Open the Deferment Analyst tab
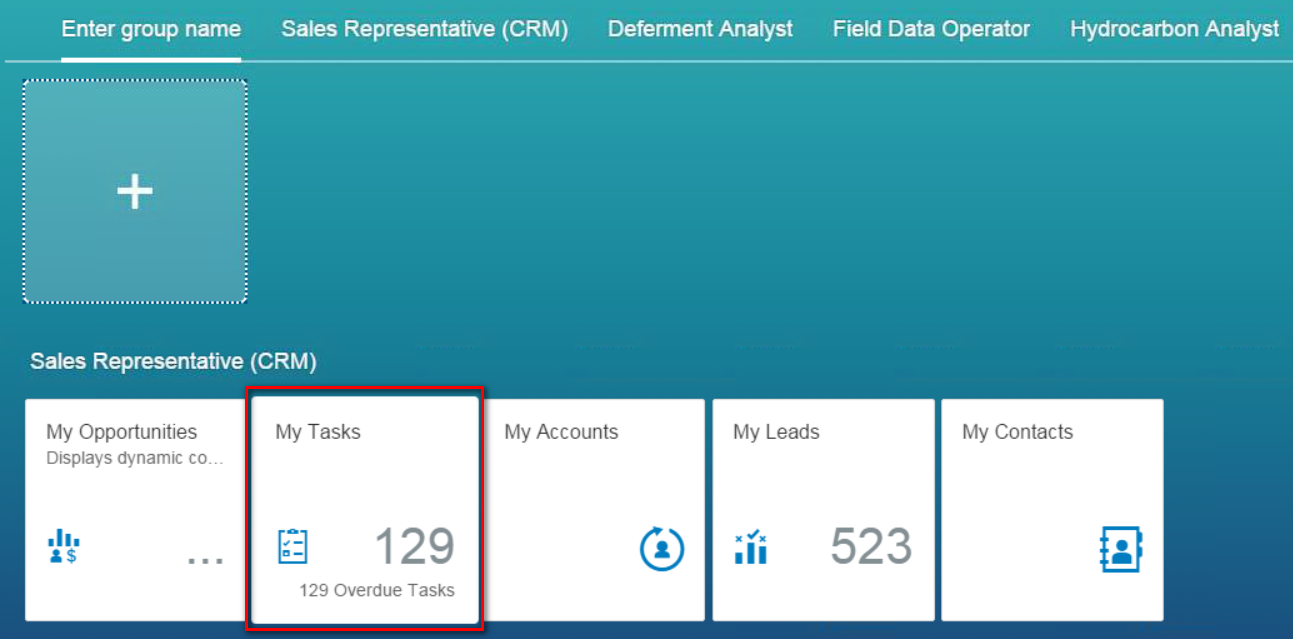Image resolution: width=1293 pixels, height=639 pixels. 700,29
